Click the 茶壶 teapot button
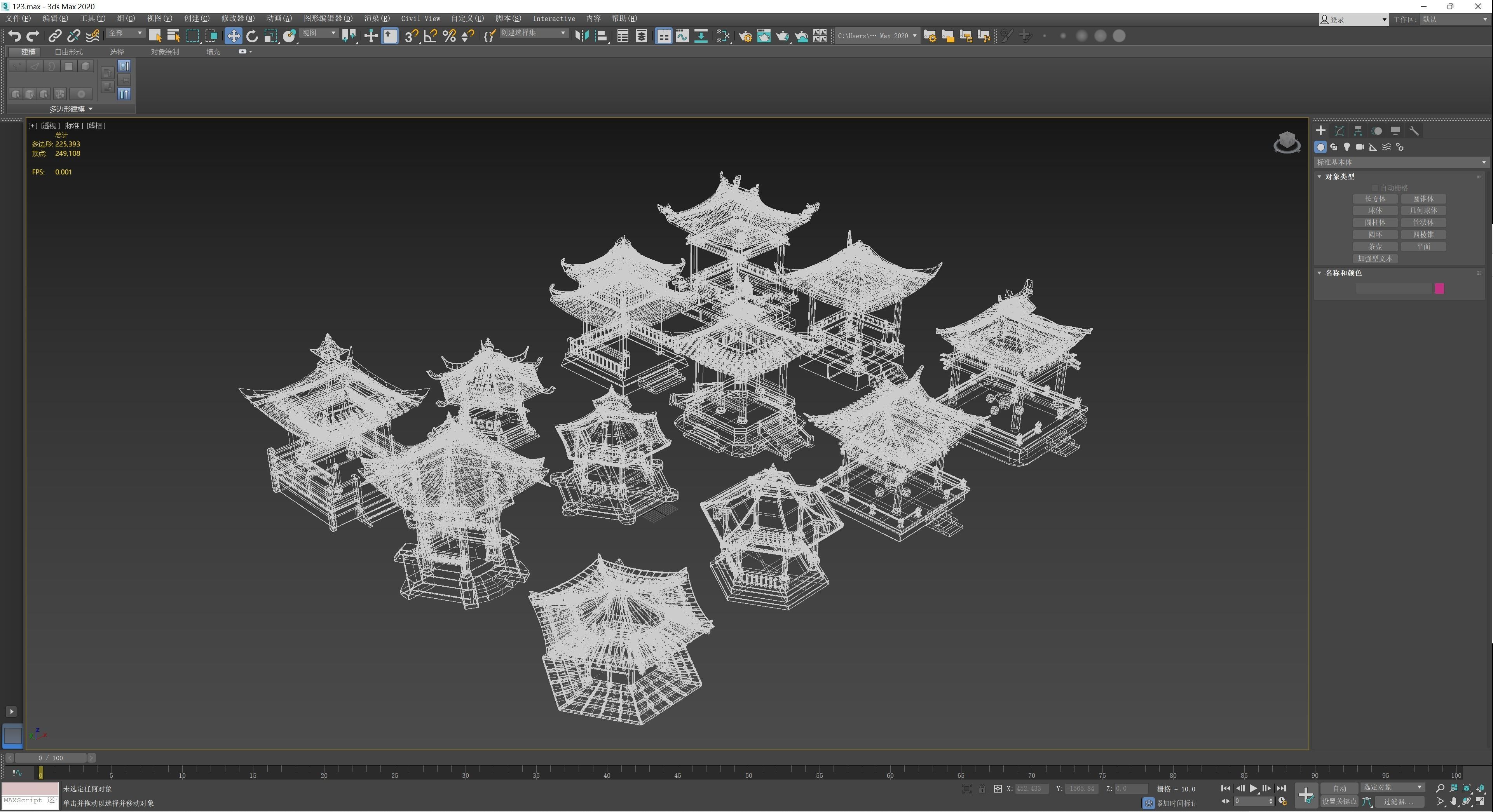Viewport: 1493px width, 812px height. click(1375, 247)
